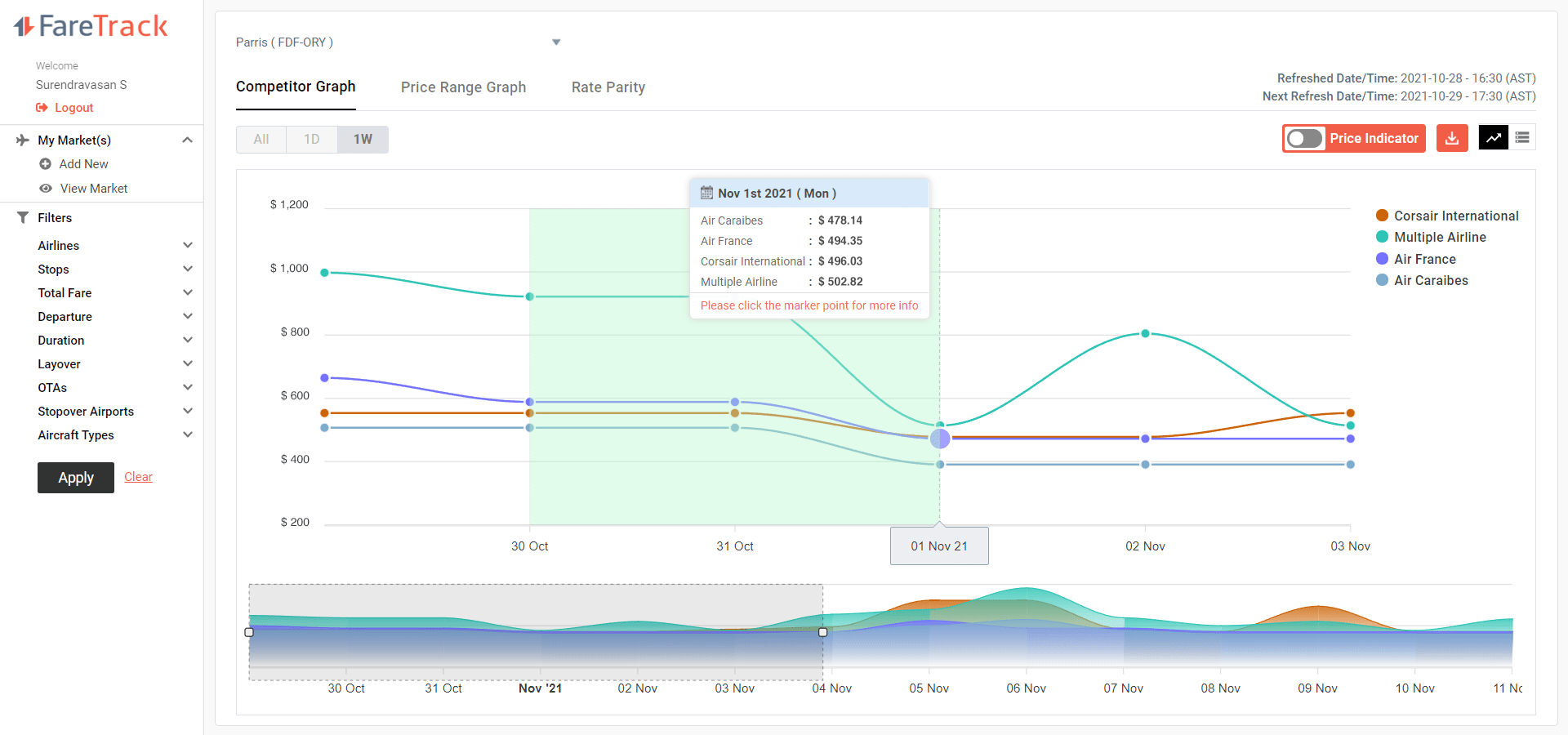
Task: Toggle Multiple Airline legend series
Action: click(x=1431, y=237)
